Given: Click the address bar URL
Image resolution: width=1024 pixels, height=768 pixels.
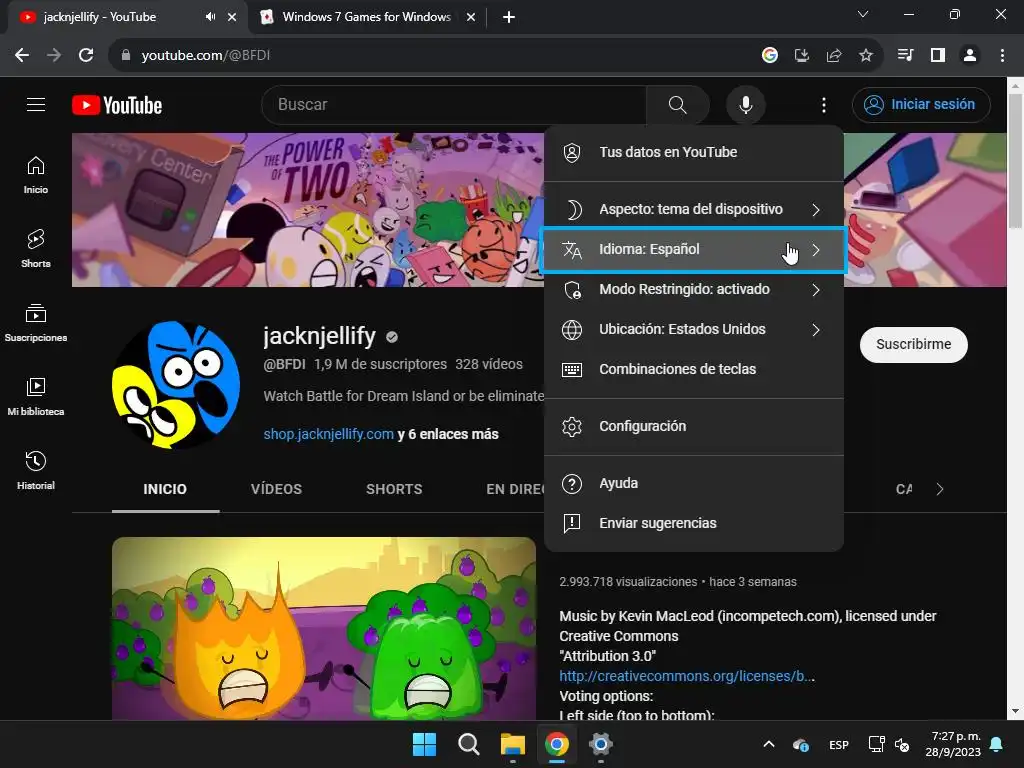Looking at the screenshot, I should pyautogui.click(x=206, y=56).
